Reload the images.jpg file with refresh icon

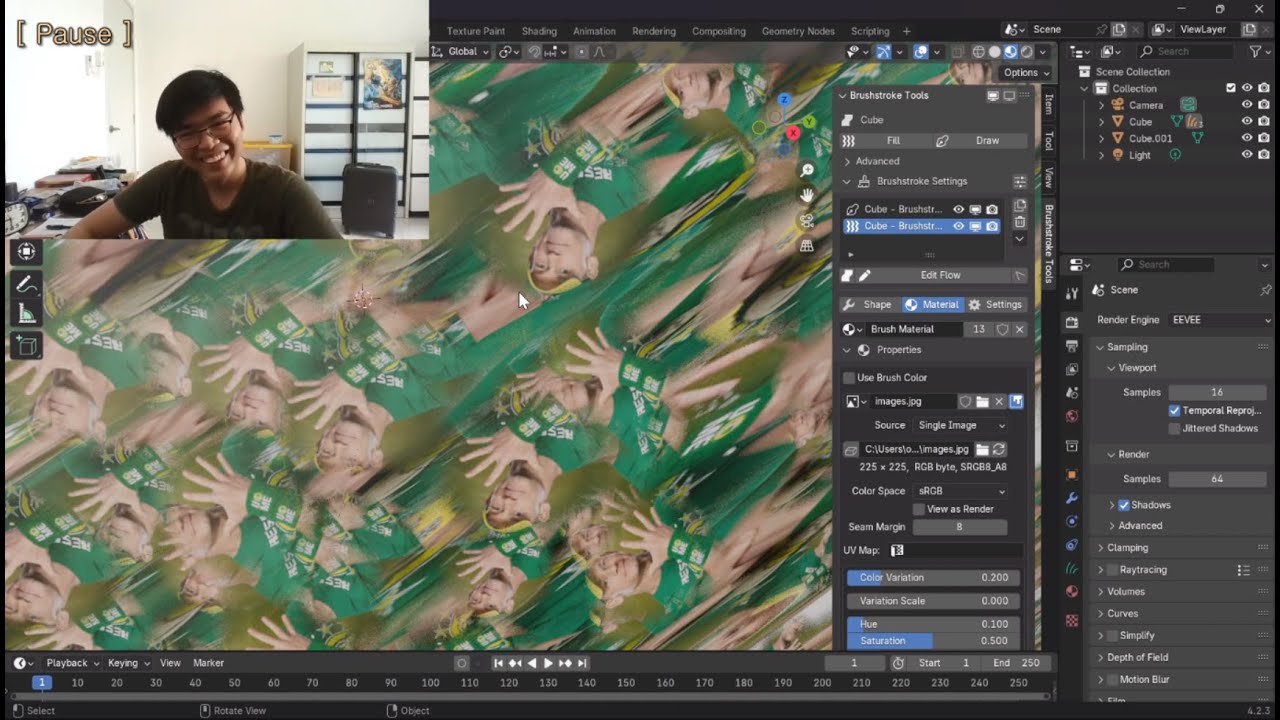pos(999,450)
